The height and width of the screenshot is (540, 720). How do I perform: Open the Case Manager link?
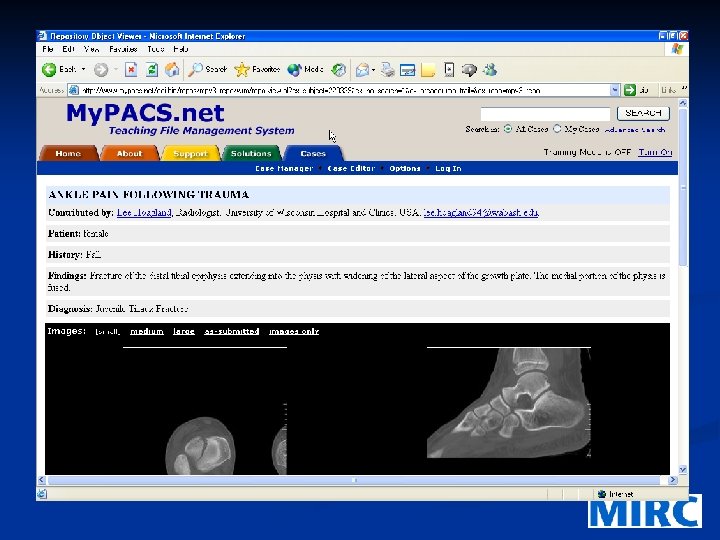[x=284, y=169]
